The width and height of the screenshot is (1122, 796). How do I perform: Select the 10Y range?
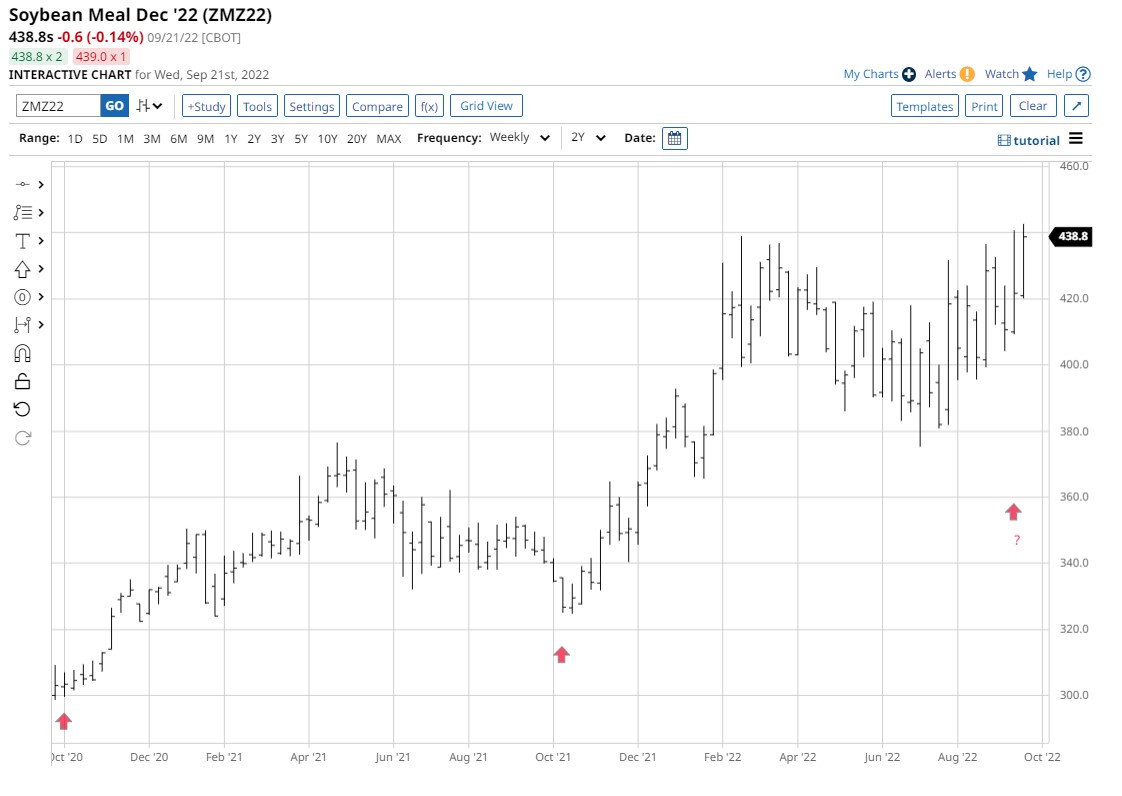click(327, 139)
